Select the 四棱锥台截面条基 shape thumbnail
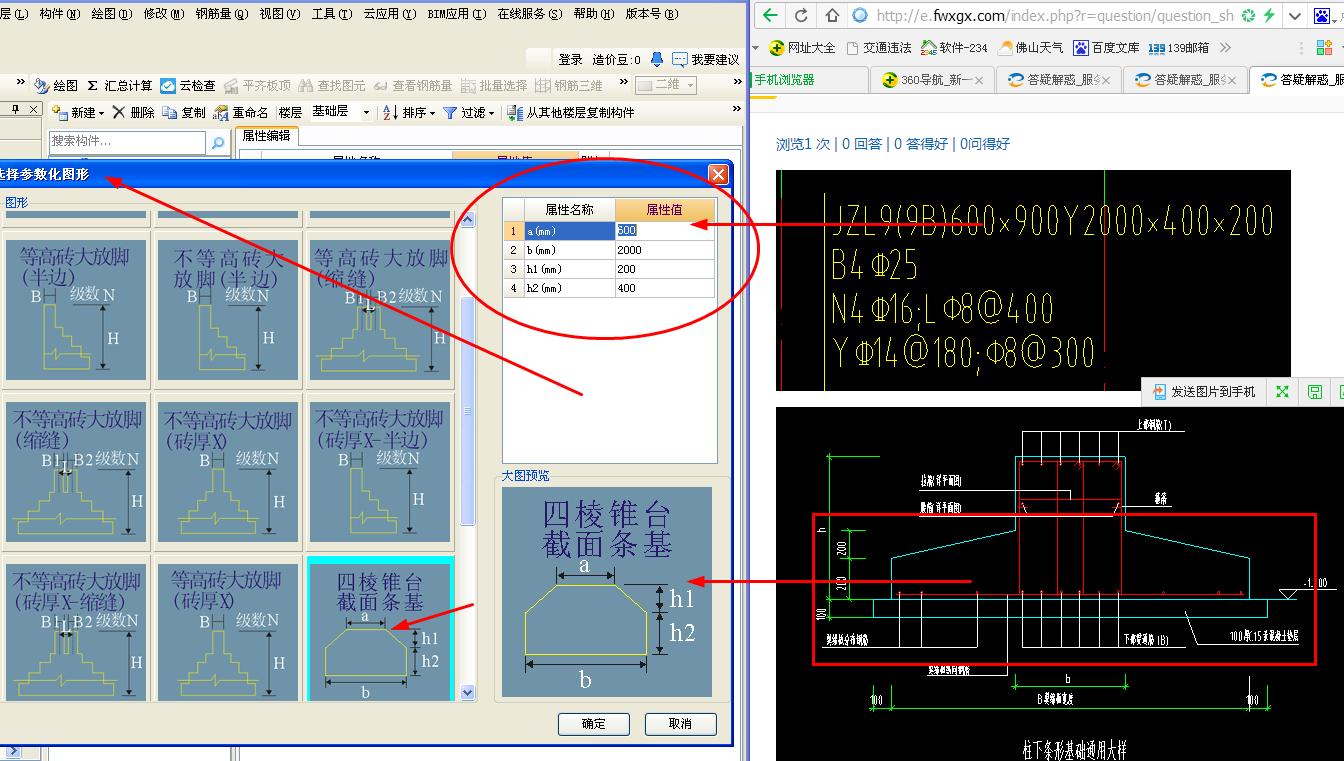The width and height of the screenshot is (1344, 761). pyautogui.click(x=380, y=629)
